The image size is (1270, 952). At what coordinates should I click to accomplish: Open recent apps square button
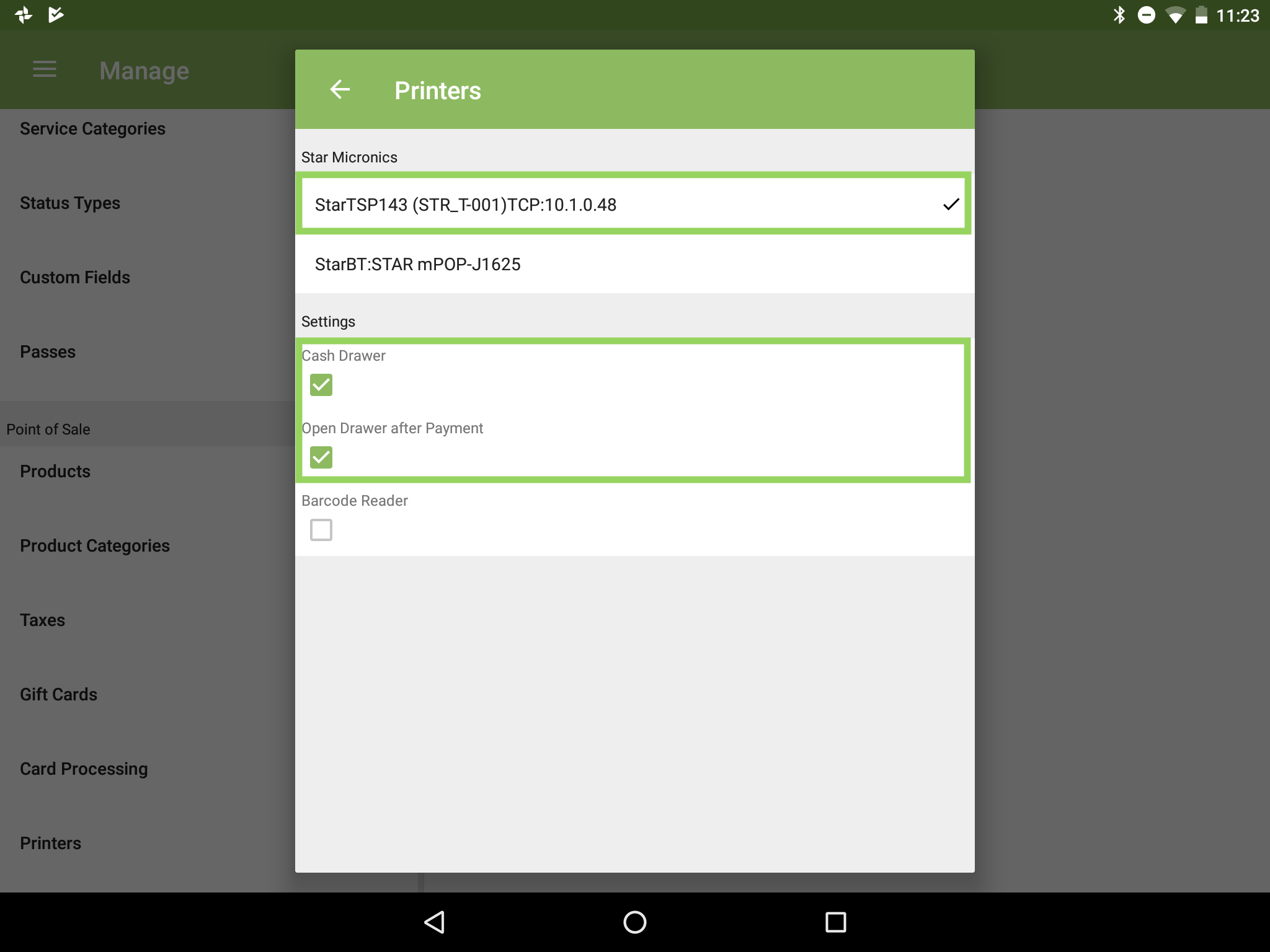coord(835,922)
